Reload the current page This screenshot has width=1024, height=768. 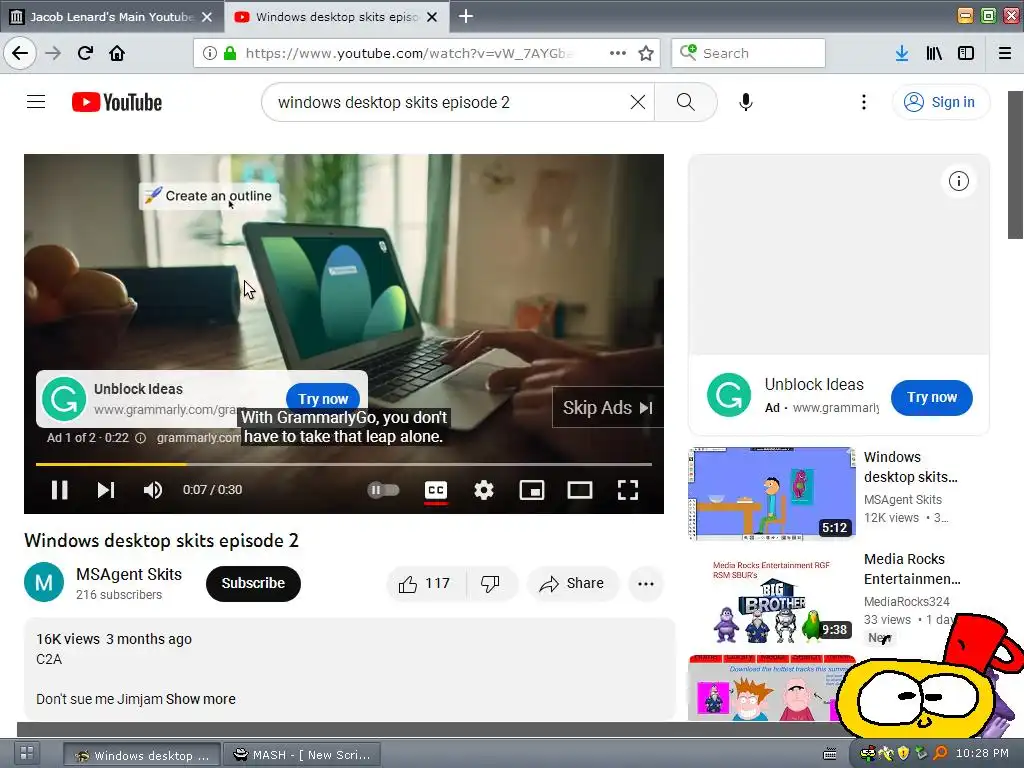click(x=85, y=53)
